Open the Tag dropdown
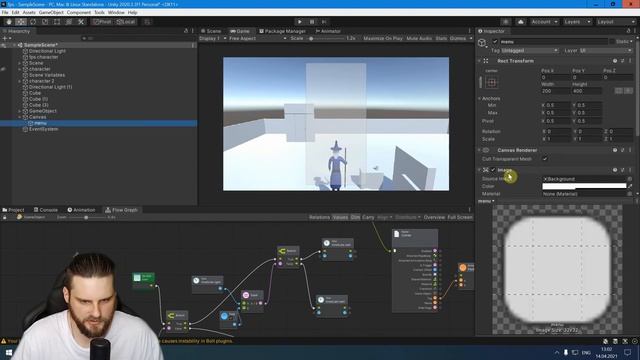This screenshot has width=640, height=360. [530, 51]
